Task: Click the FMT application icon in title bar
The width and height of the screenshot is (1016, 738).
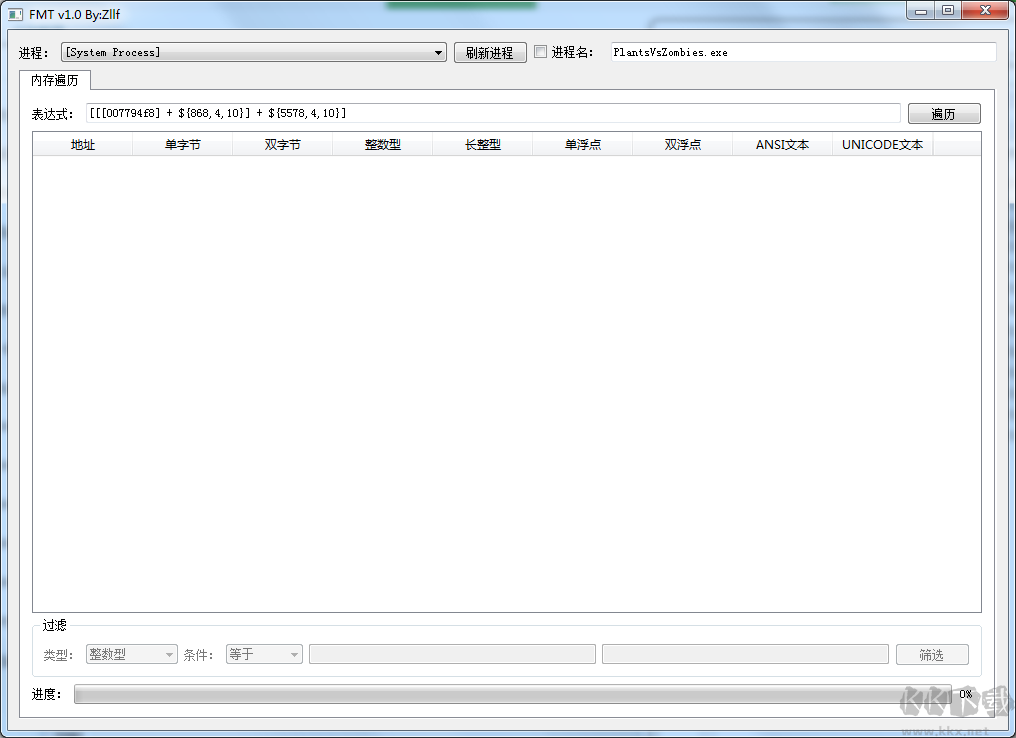Action: click(x=12, y=12)
